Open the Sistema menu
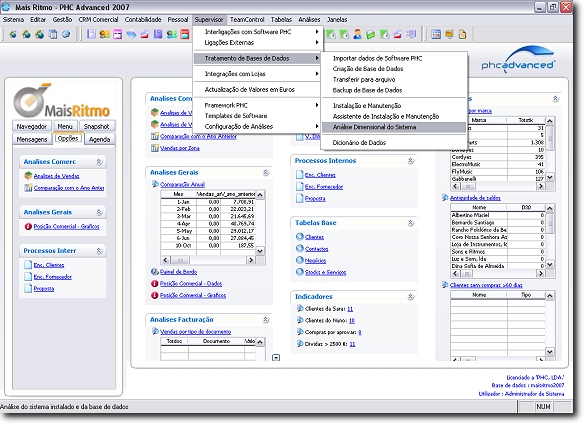Viewport: 584px width, 425px height. (x=13, y=19)
